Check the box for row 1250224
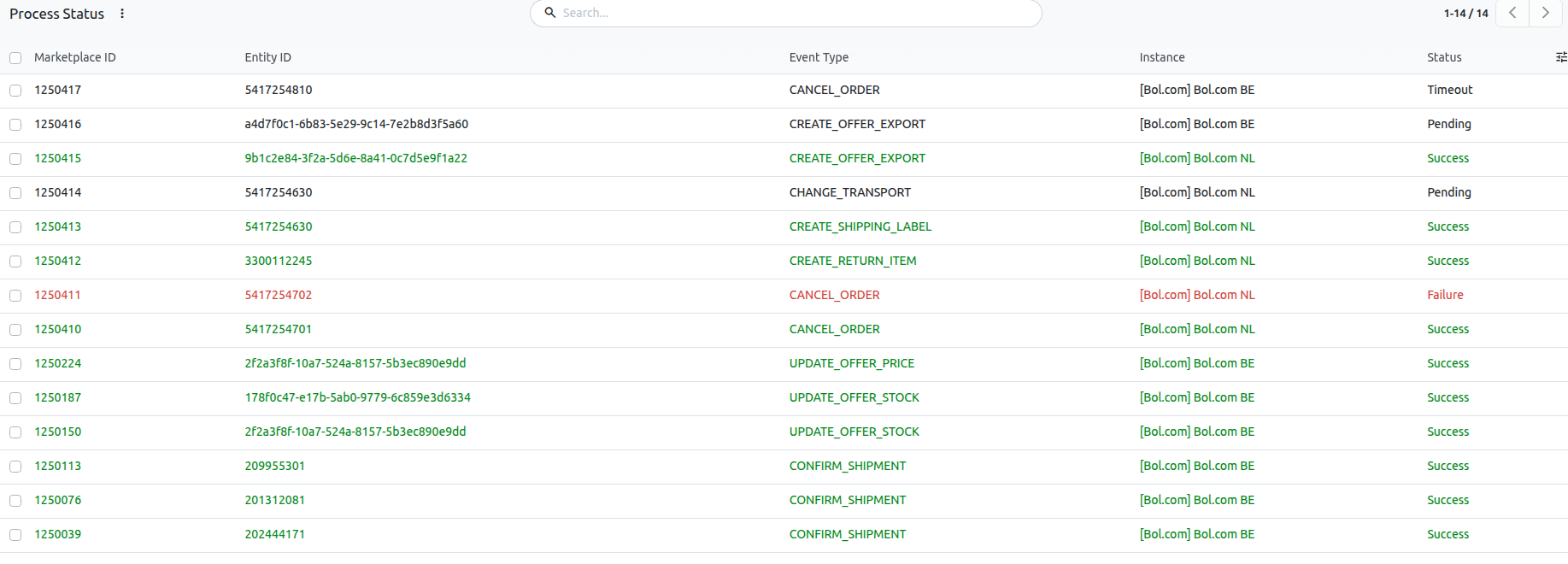The width and height of the screenshot is (1568, 564). click(x=15, y=364)
